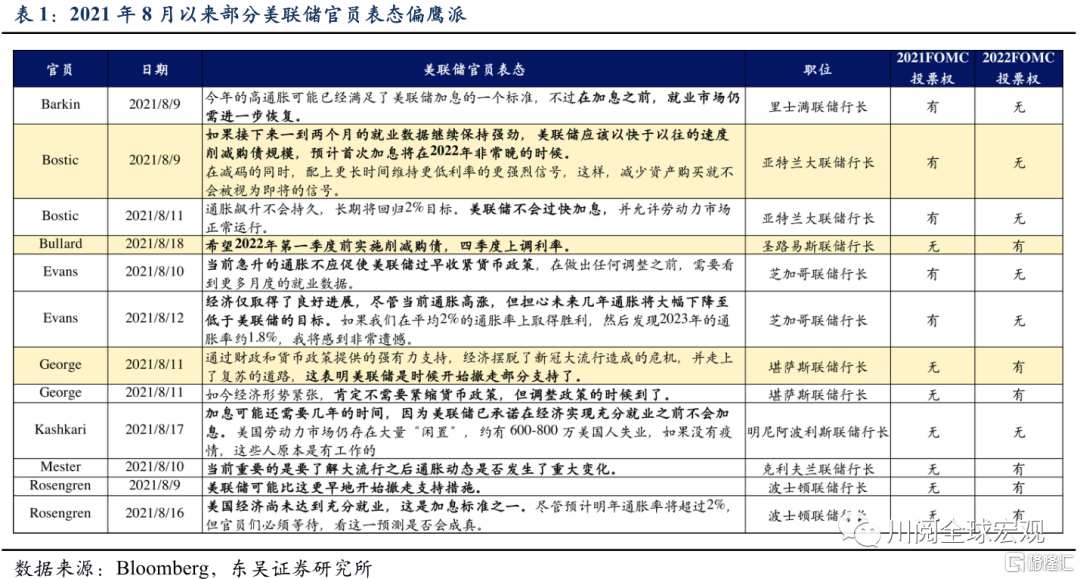The width and height of the screenshot is (1080, 579).
Task: Click Barkin's statement starting "今年的高通胀可能已经满足"
Action: coord(473,107)
